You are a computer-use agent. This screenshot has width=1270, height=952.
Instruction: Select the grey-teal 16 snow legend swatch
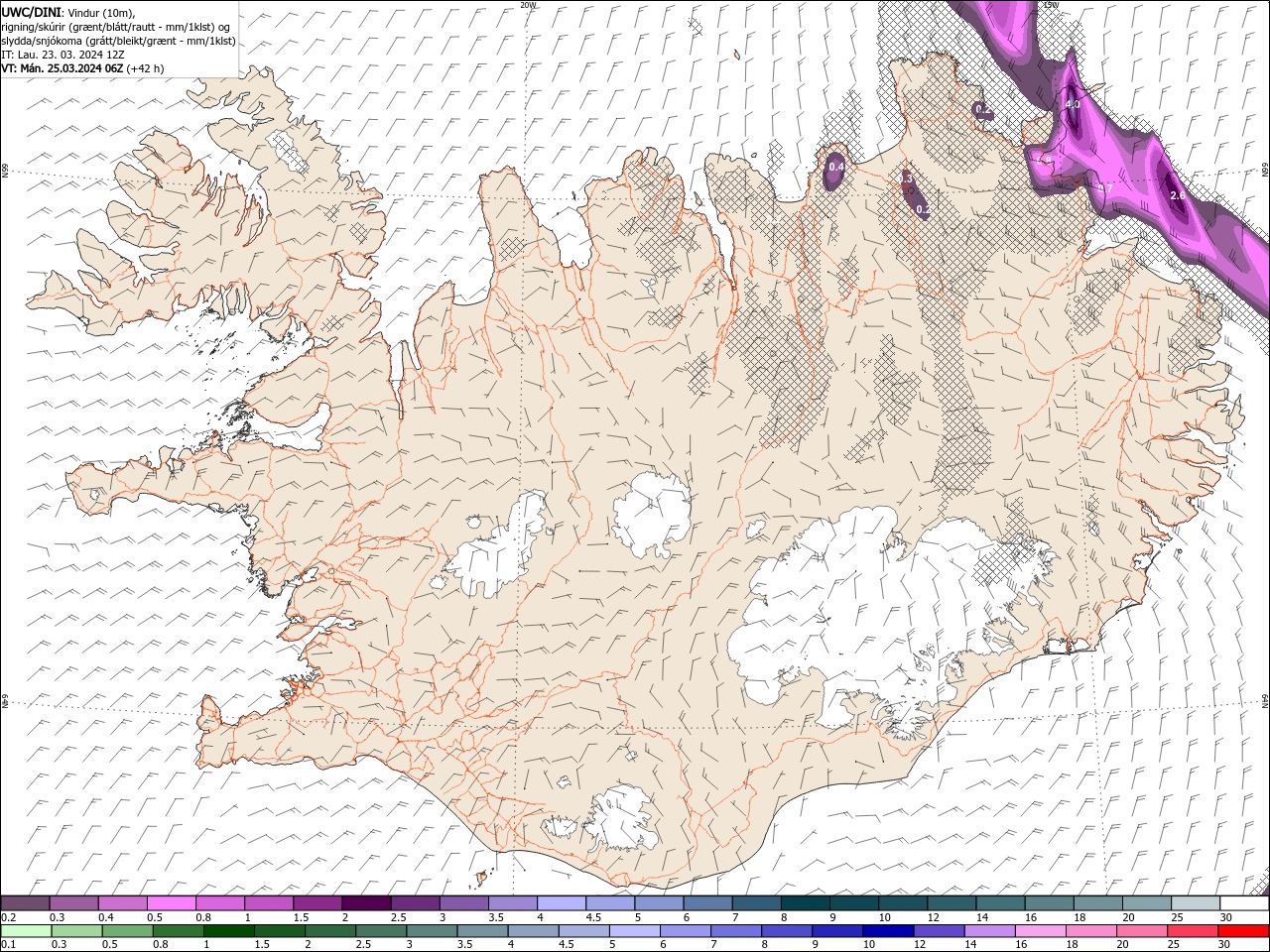[1049, 903]
